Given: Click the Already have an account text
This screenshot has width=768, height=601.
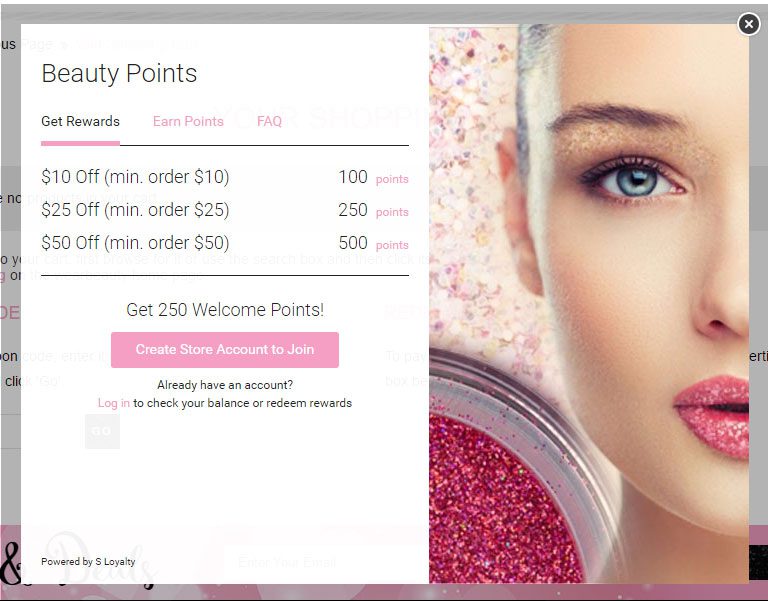Looking at the screenshot, I should tap(225, 385).
